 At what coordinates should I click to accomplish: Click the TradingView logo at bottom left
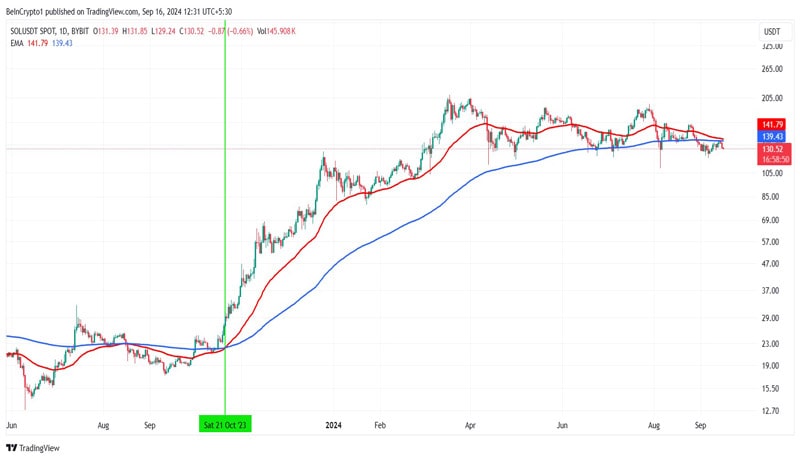(33, 448)
